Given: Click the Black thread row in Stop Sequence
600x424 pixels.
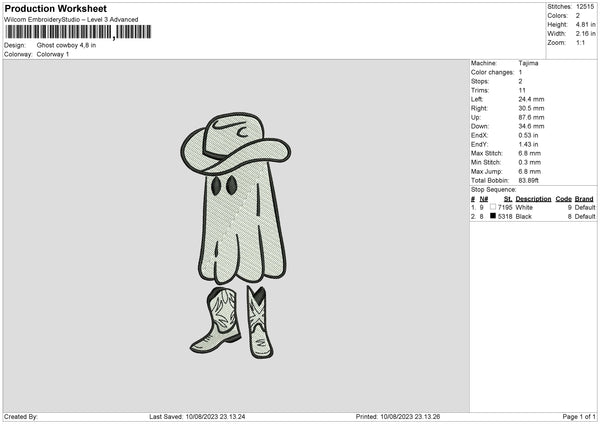Looking at the screenshot, I should 532,215.
